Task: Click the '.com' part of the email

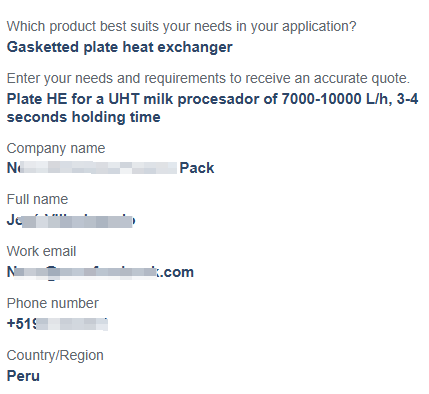Action: pos(175,273)
